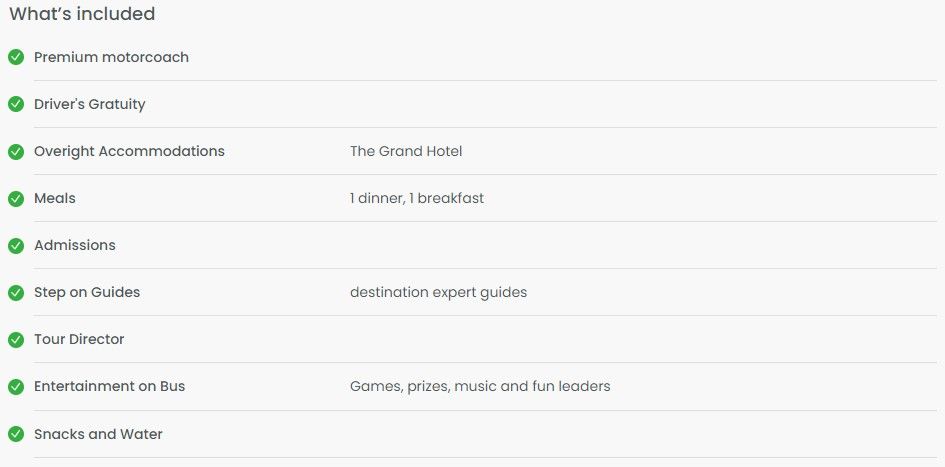Select the Premium motorcoach label
Viewport: 945px width, 467px height.
tap(111, 57)
